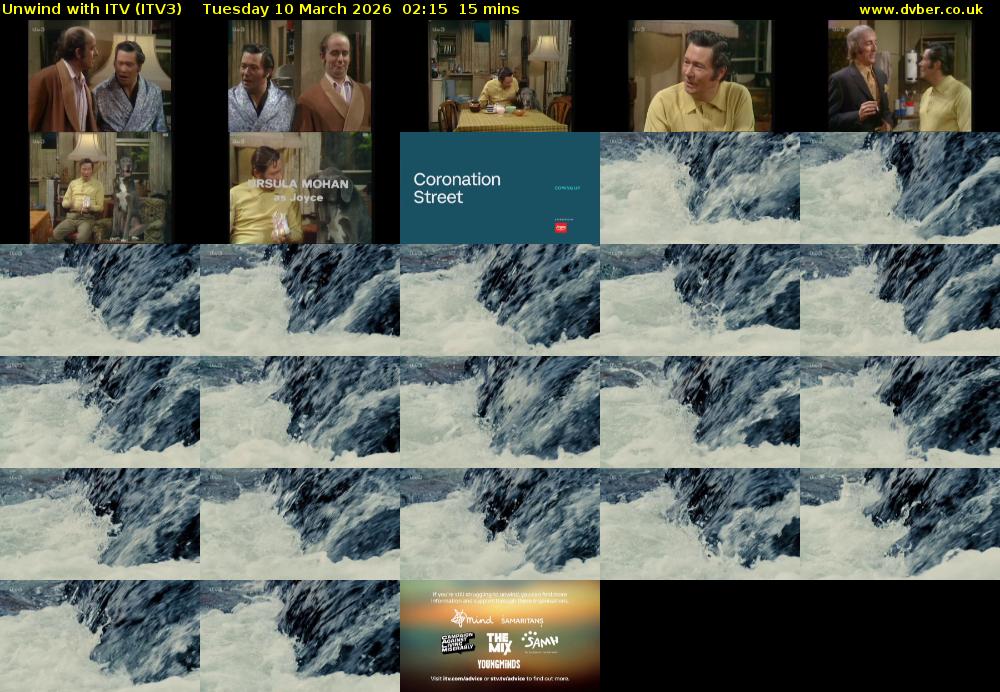
Task: Select the Ursula Mohan as Joyce credit thumbnail
Action: point(300,188)
